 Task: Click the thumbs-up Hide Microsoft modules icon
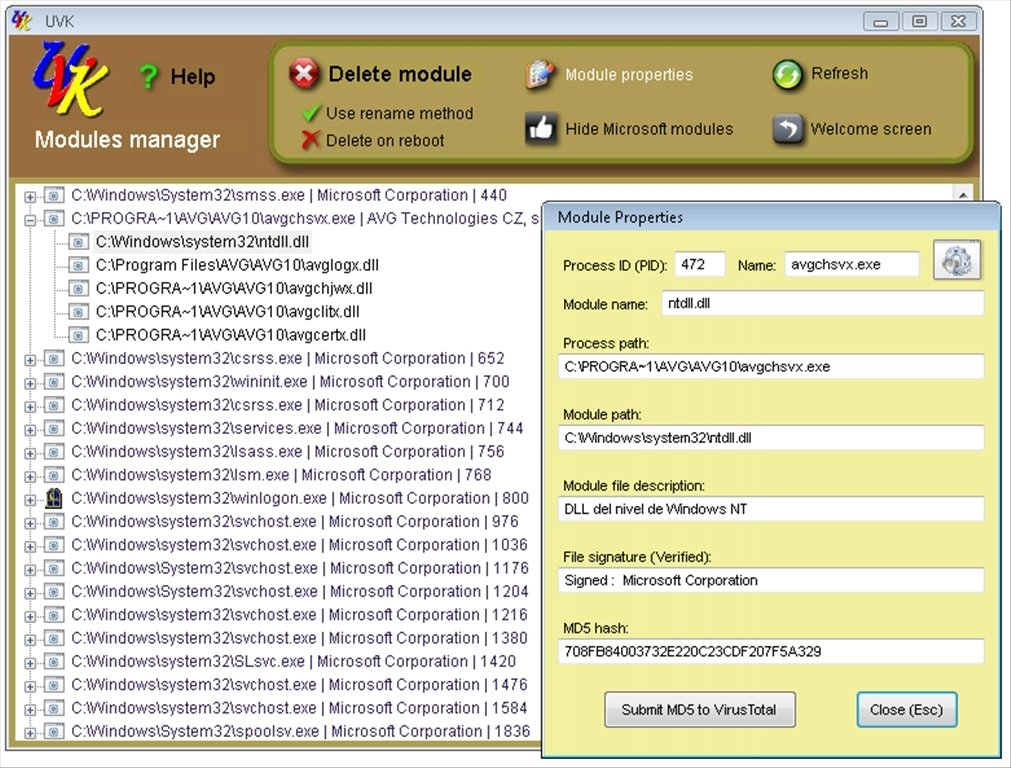pyautogui.click(x=540, y=128)
